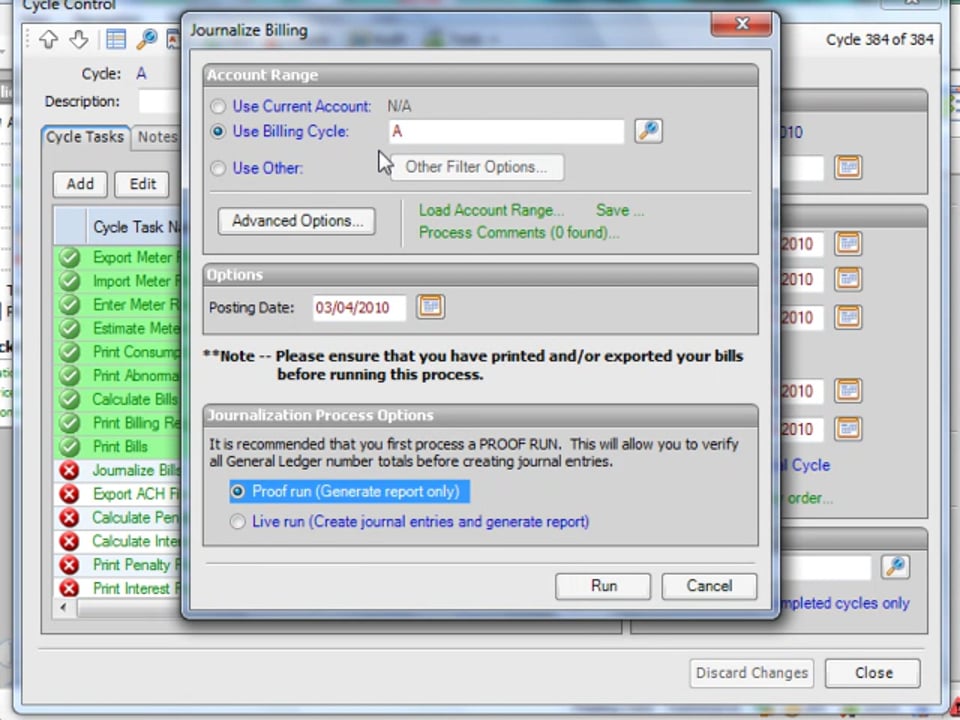Click green check icon for Print Consumption task
960x720 pixels.
tap(69, 352)
